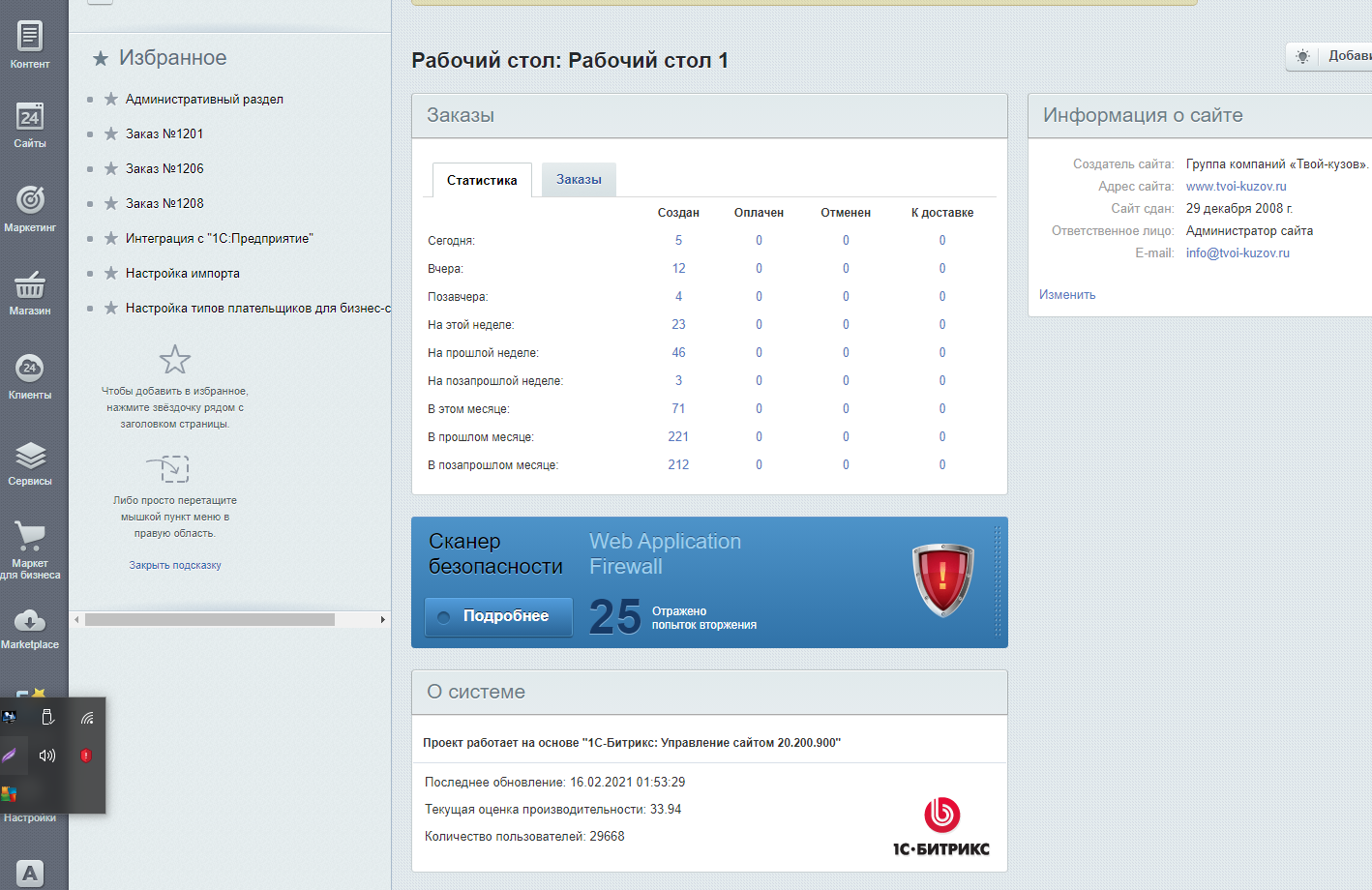Open favorite Заказ №1208

164,203
